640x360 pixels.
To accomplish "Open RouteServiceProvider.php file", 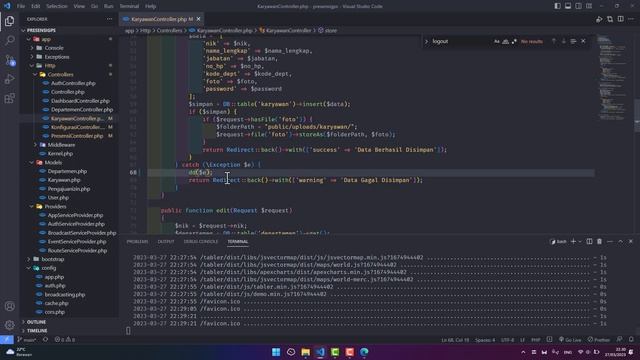I will 77,251.
